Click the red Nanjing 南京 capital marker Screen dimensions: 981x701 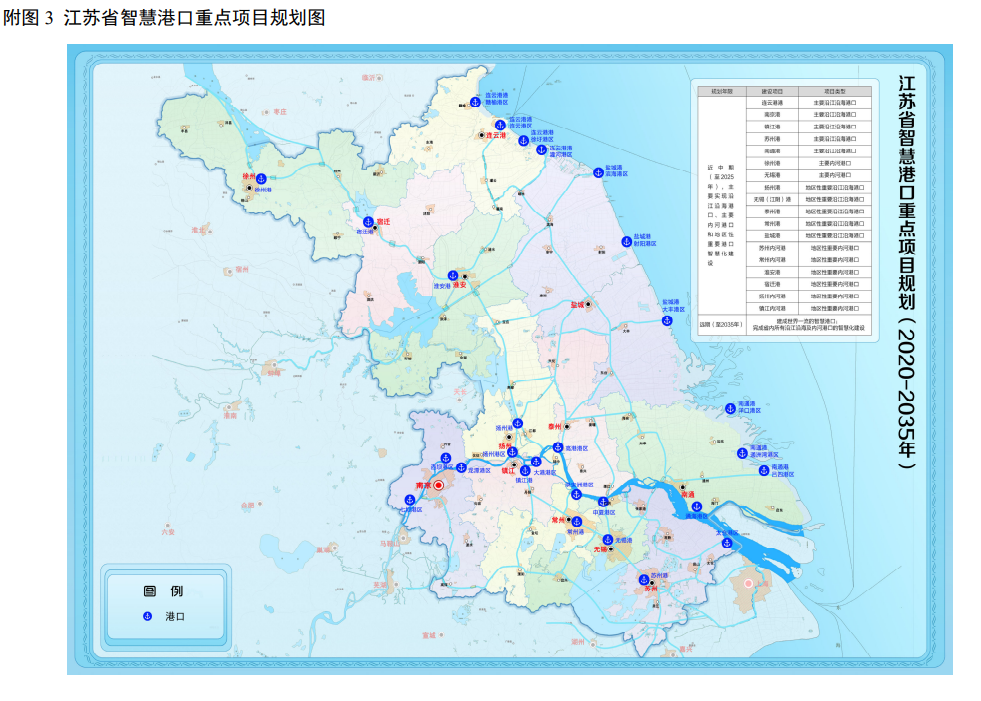[438, 485]
